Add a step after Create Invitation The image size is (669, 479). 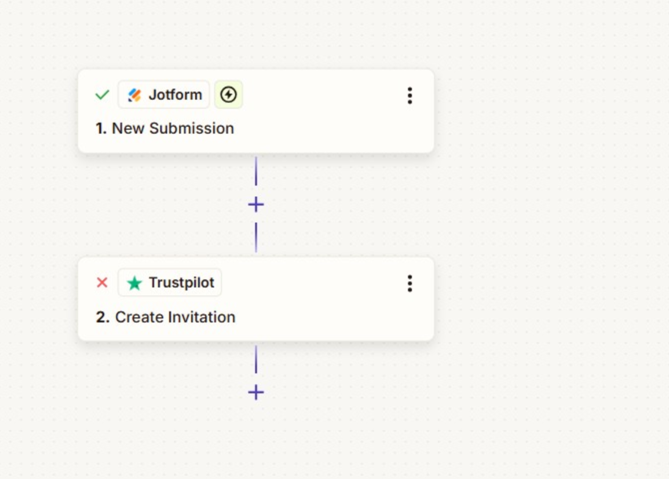pos(256,392)
